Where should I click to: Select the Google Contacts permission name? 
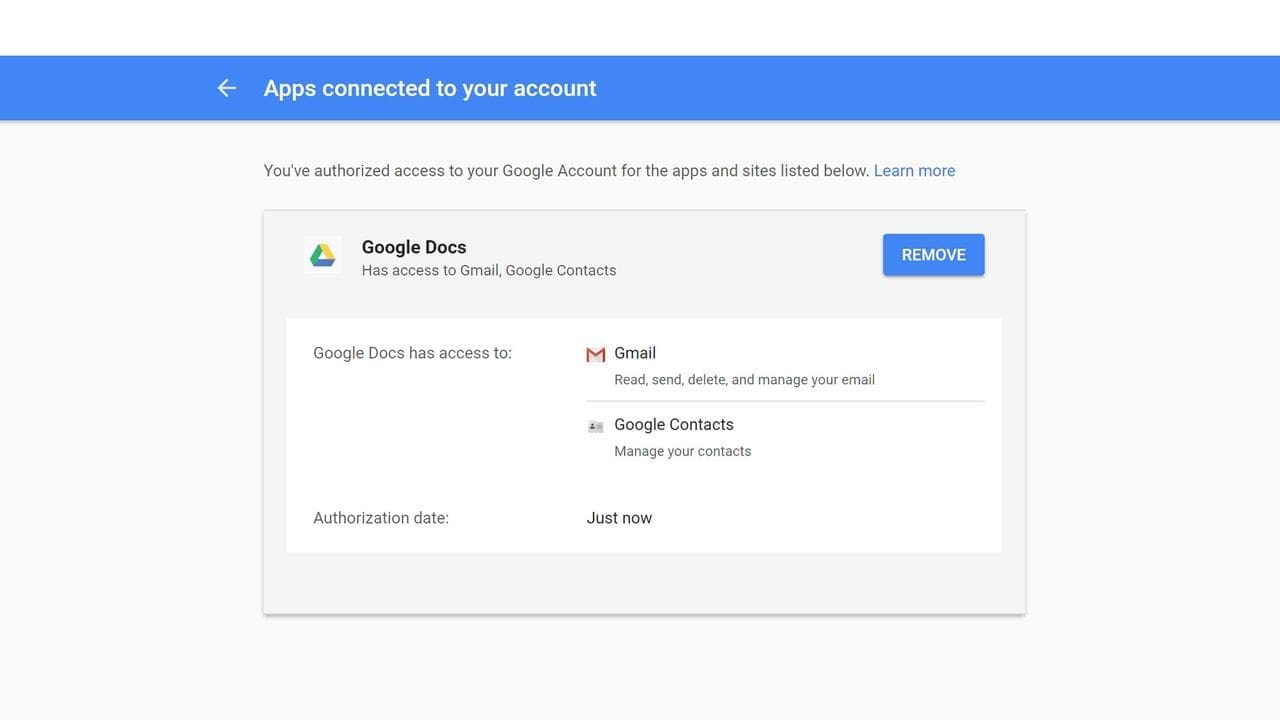pyautogui.click(x=674, y=425)
